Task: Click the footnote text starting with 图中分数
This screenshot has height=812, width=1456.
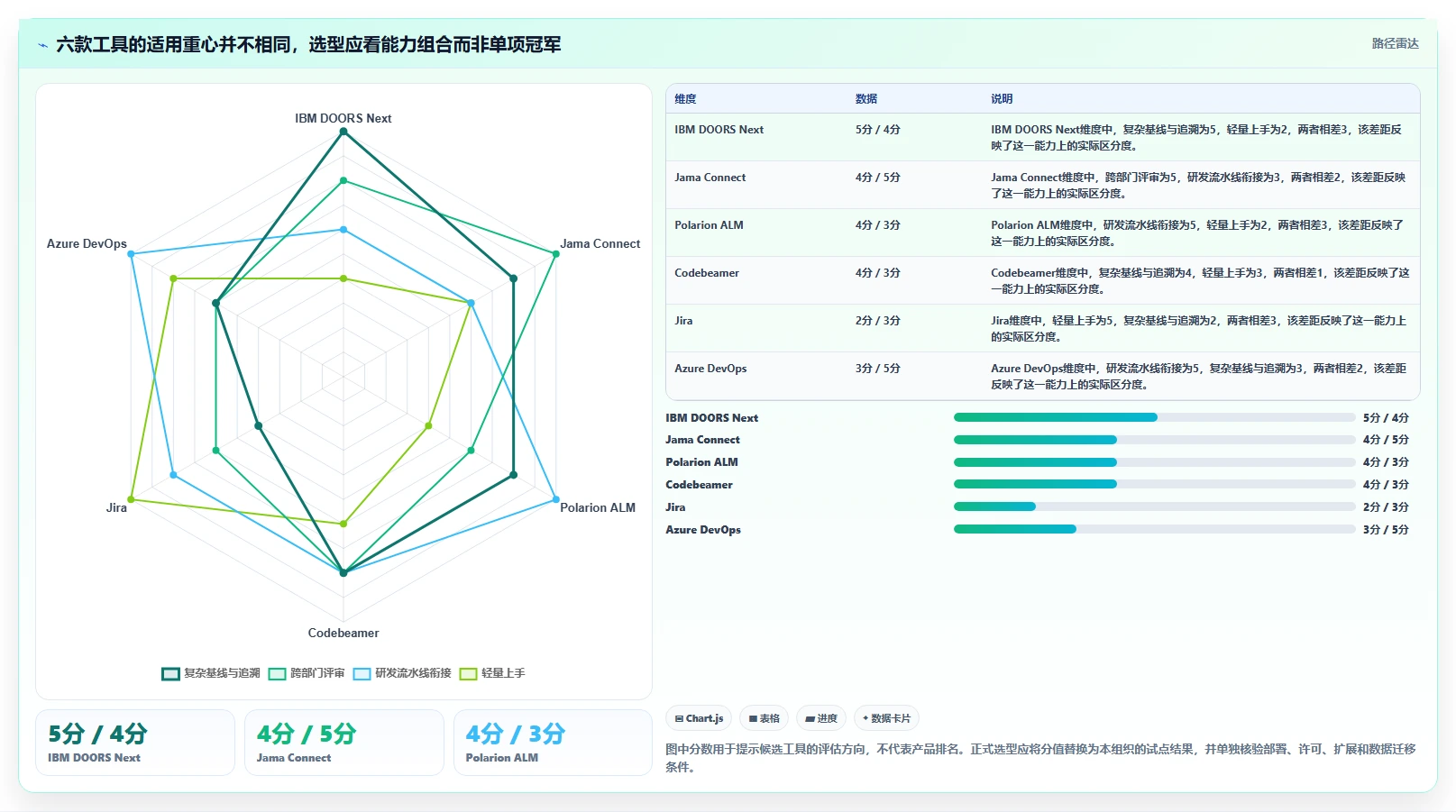Action: (1040, 758)
